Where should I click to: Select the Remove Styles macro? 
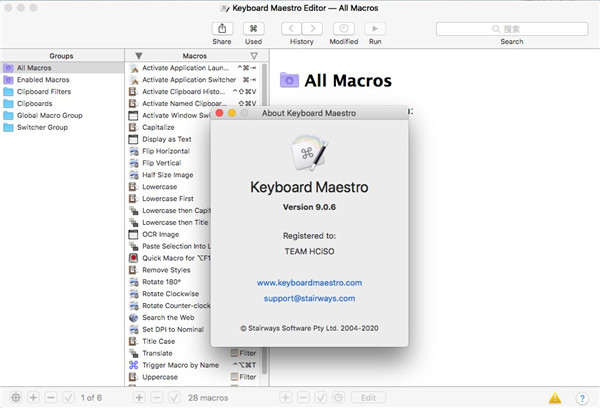pyautogui.click(x=169, y=270)
